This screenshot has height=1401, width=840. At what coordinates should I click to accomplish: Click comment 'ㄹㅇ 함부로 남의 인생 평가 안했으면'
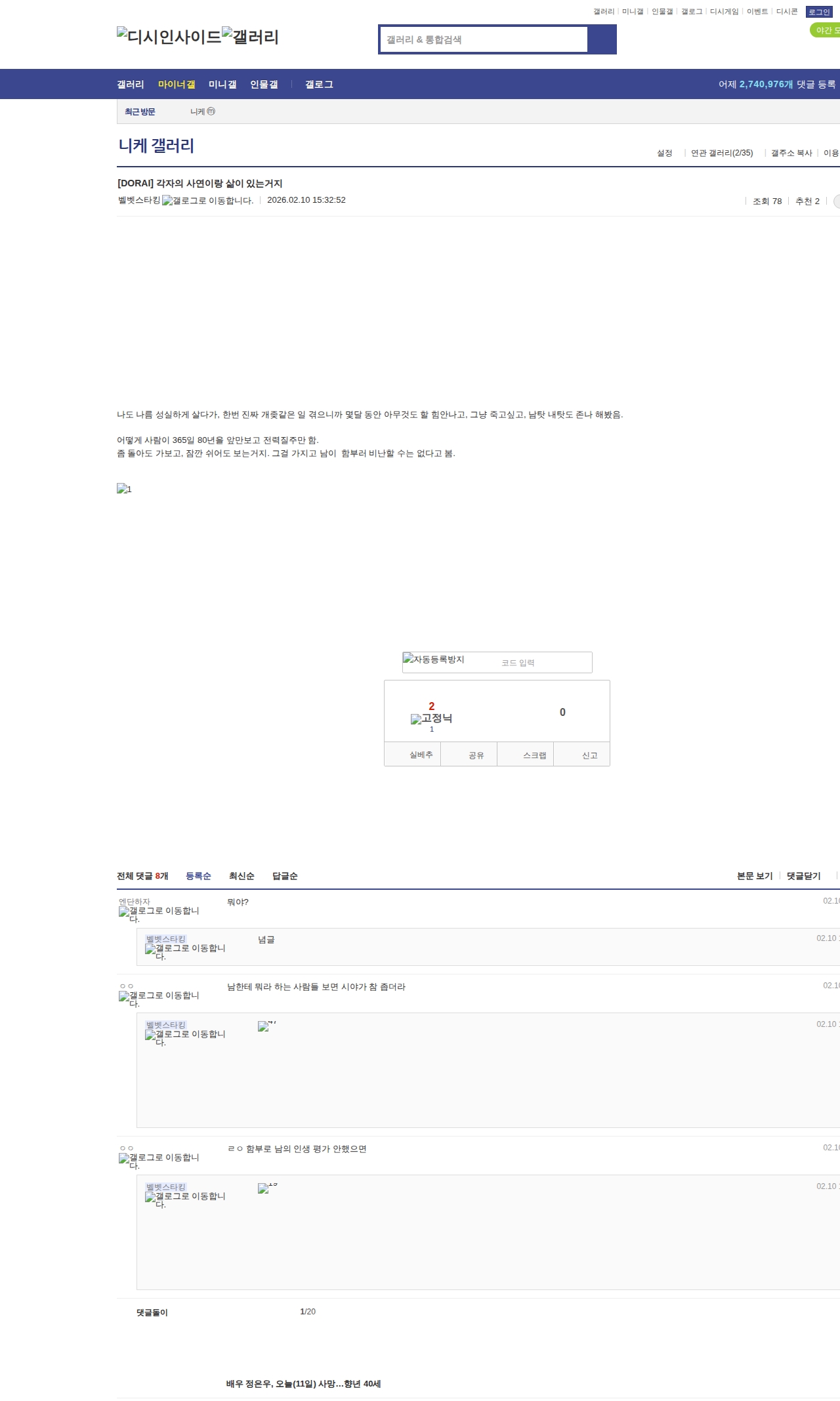[297, 1149]
